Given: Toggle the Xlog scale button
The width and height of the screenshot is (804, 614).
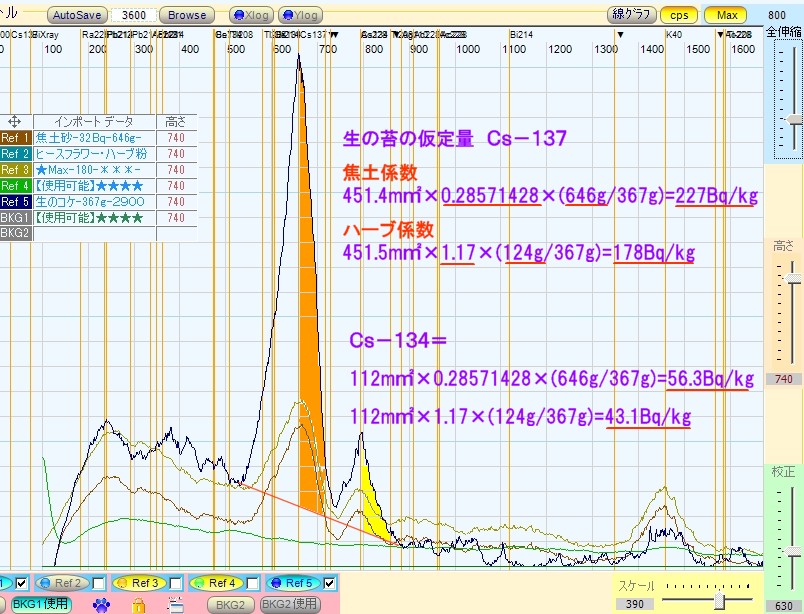Looking at the screenshot, I should (251, 15).
